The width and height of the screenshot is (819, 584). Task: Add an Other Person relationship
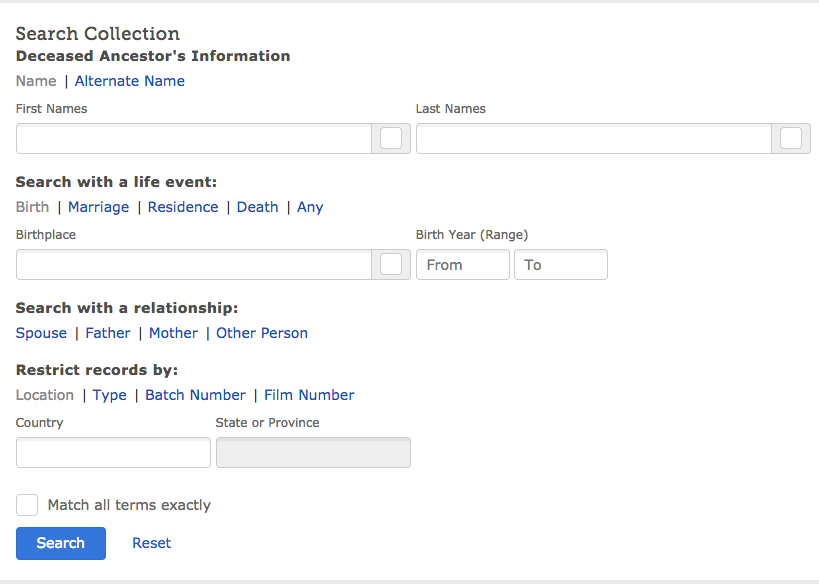pyautogui.click(x=262, y=333)
